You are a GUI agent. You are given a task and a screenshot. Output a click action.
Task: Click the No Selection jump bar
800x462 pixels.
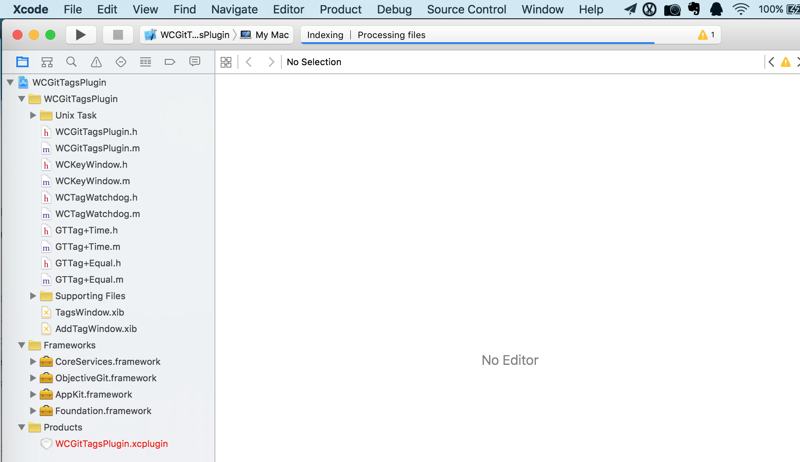point(314,62)
